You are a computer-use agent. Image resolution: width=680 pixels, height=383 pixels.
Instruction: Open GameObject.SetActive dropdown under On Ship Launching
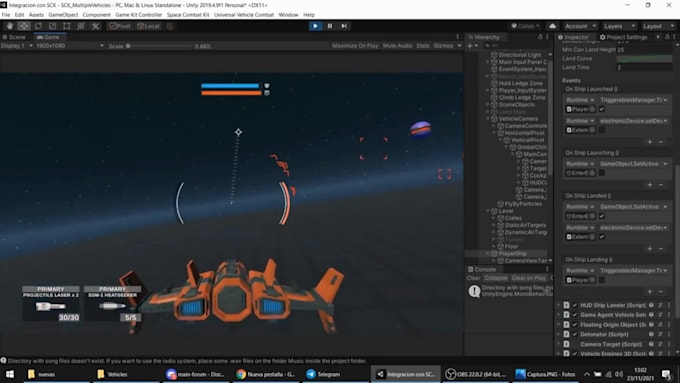634,164
